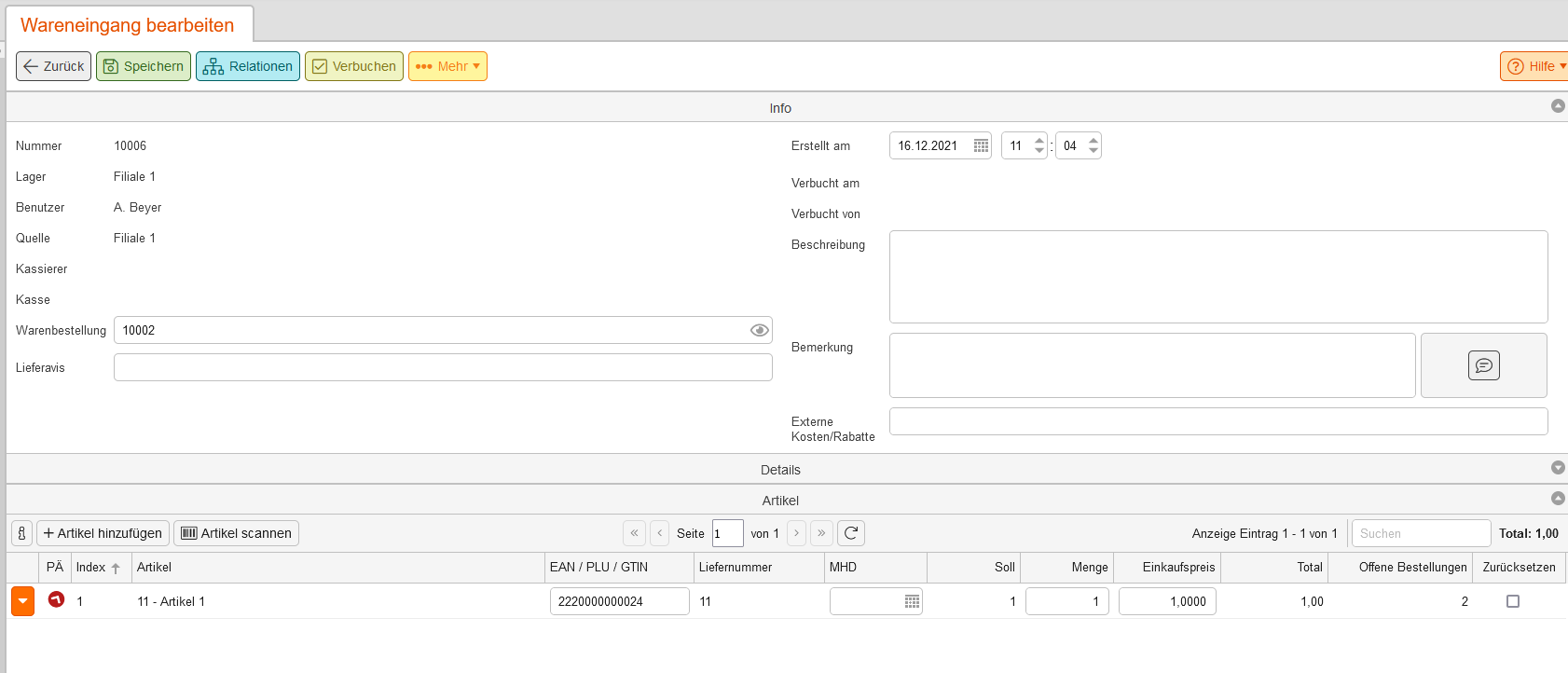Expand the Details section
This screenshot has height=673, width=1568.
point(1557,468)
